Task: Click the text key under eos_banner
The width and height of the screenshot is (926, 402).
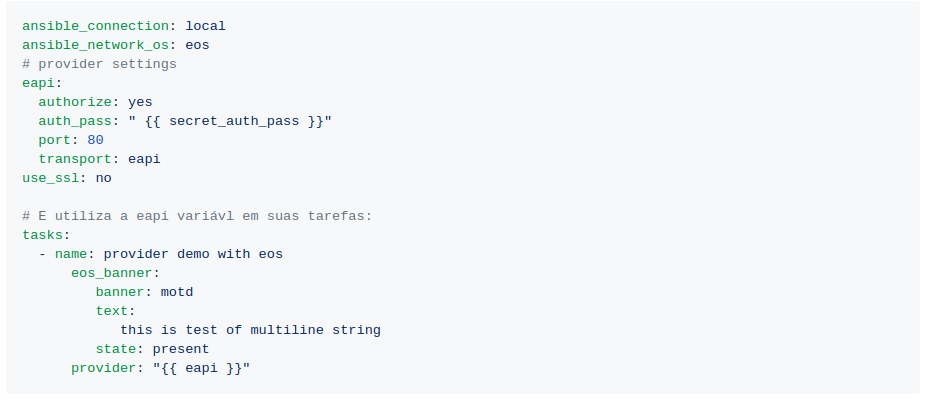Action: pos(113,311)
